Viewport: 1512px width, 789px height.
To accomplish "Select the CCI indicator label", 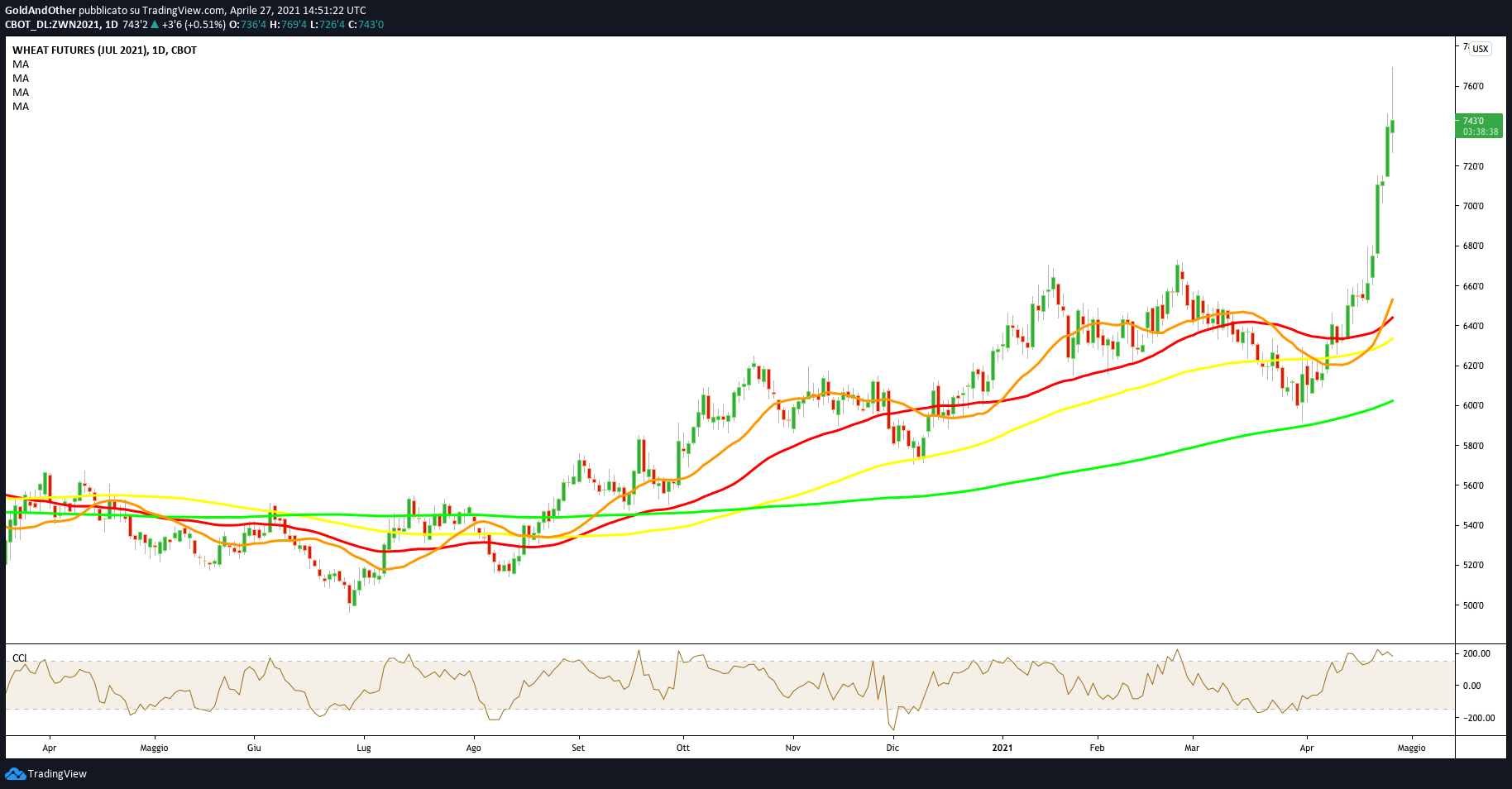I will coord(20,658).
